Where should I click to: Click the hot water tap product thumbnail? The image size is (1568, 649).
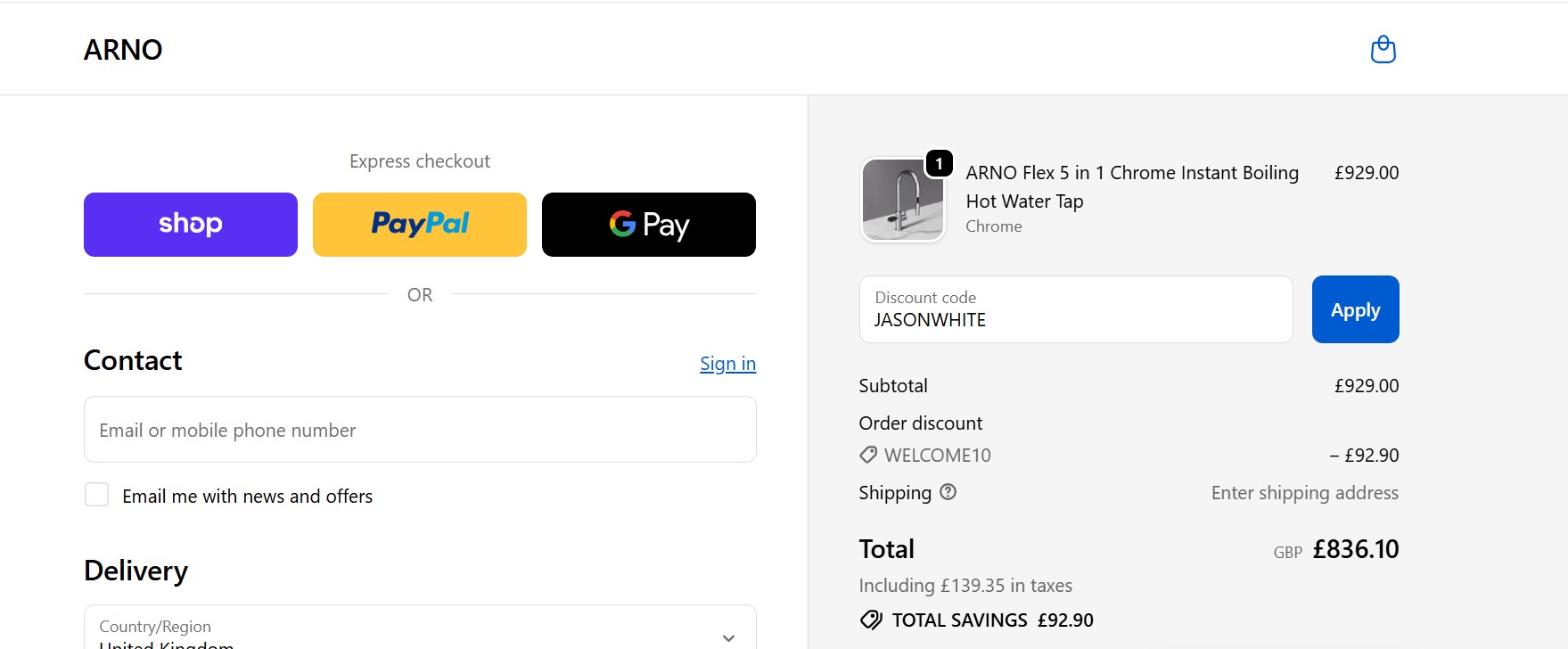point(903,199)
